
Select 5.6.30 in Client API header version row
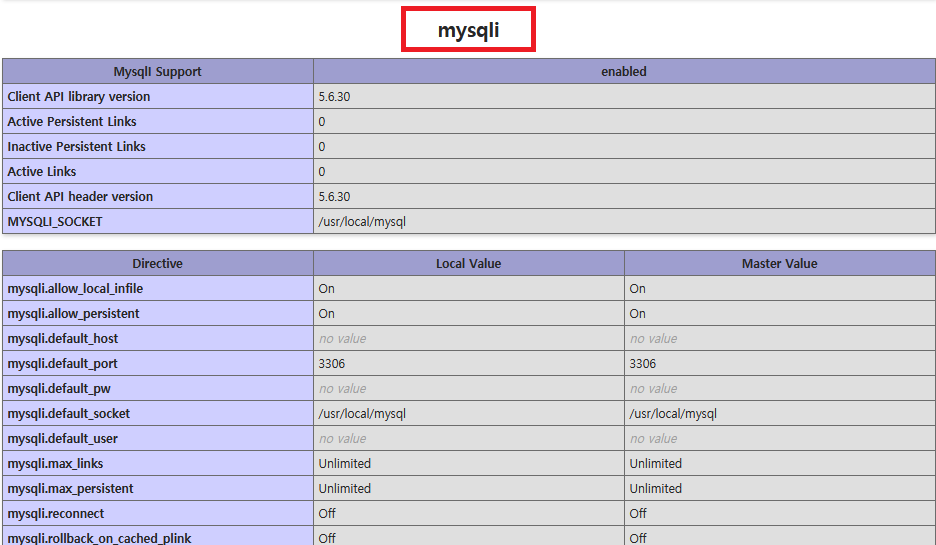coord(334,197)
